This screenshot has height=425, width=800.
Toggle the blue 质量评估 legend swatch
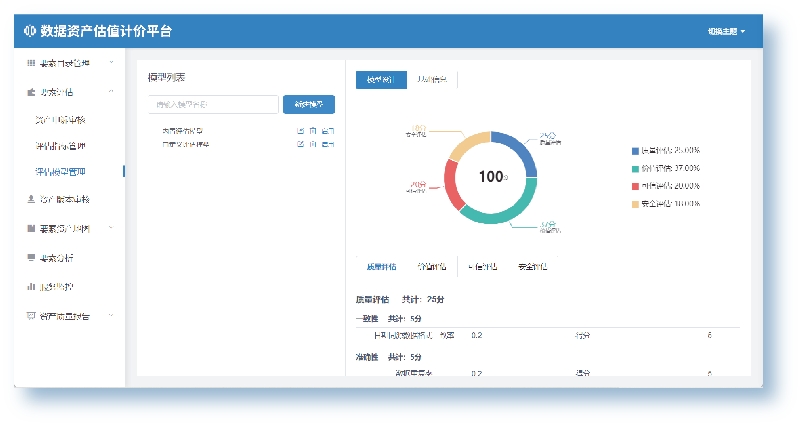pyautogui.click(x=635, y=151)
